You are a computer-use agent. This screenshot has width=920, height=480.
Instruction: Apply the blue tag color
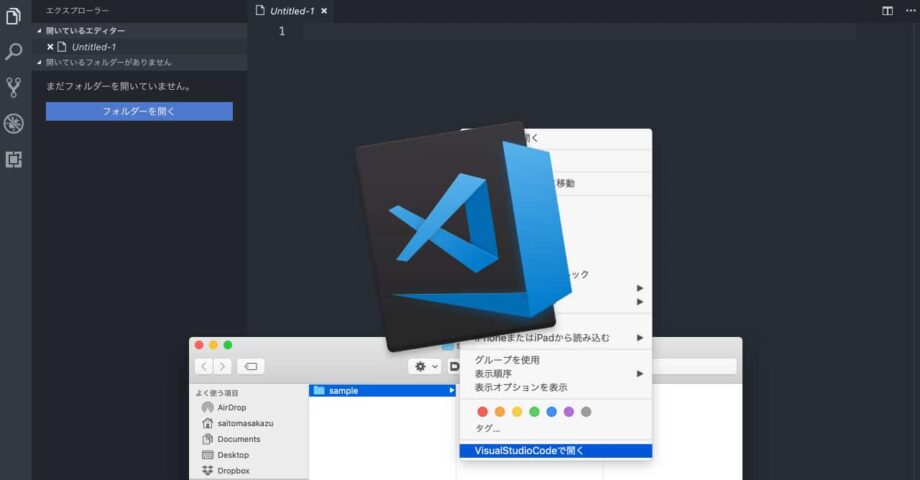tap(552, 412)
